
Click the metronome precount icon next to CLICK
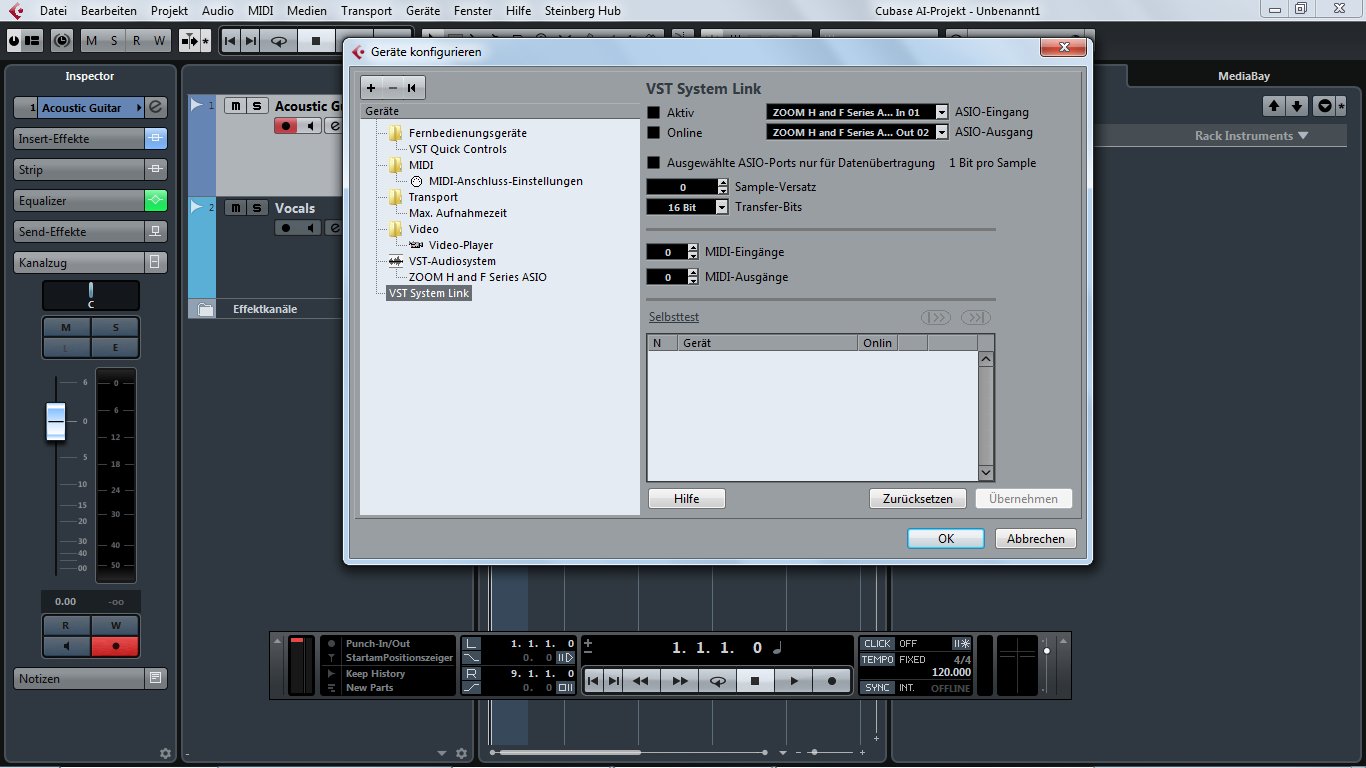click(962, 644)
